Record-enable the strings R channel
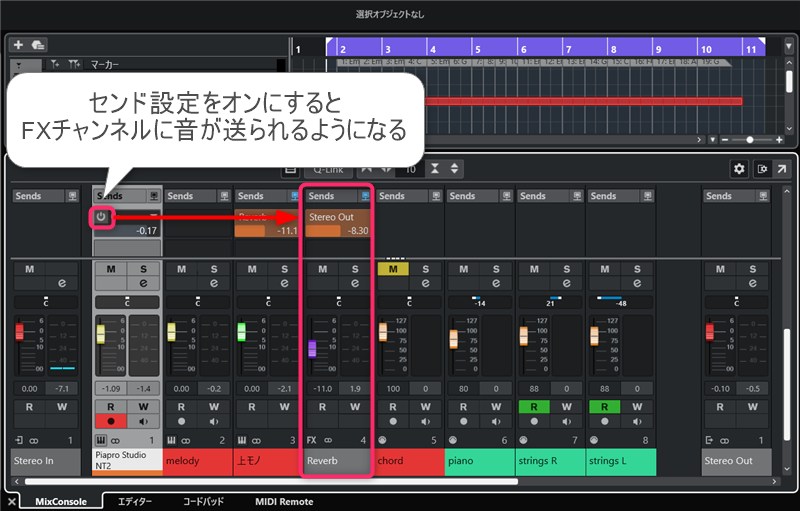This screenshot has height=511, width=800. (x=534, y=422)
